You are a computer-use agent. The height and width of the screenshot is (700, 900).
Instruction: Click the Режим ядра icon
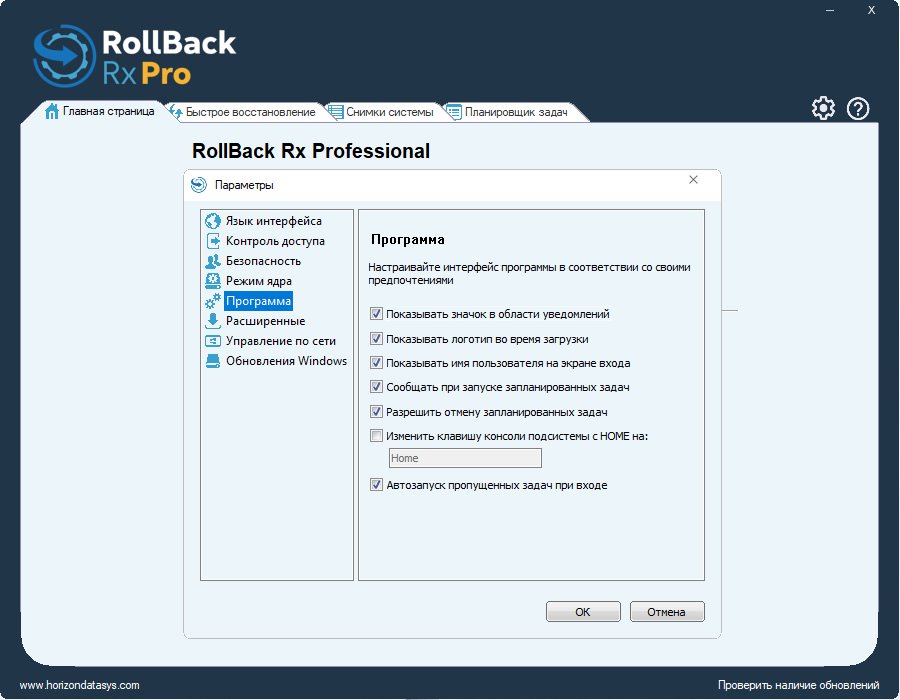pyautogui.click(x=213, y=281)
